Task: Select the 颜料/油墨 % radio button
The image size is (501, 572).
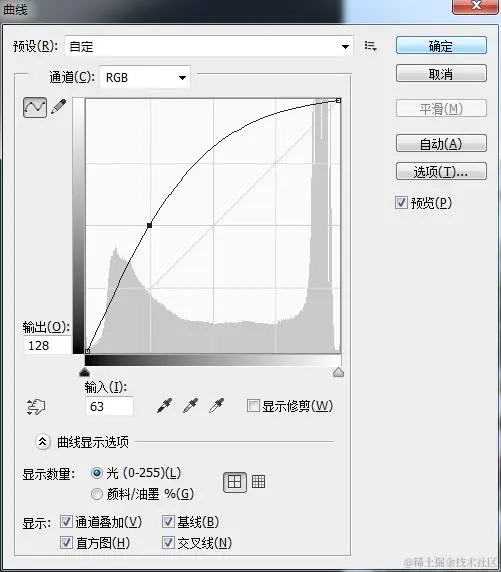Action: coord(97,494)
